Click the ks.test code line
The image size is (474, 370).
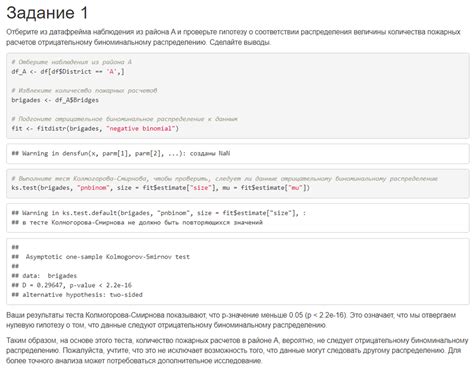coord(161,188)
